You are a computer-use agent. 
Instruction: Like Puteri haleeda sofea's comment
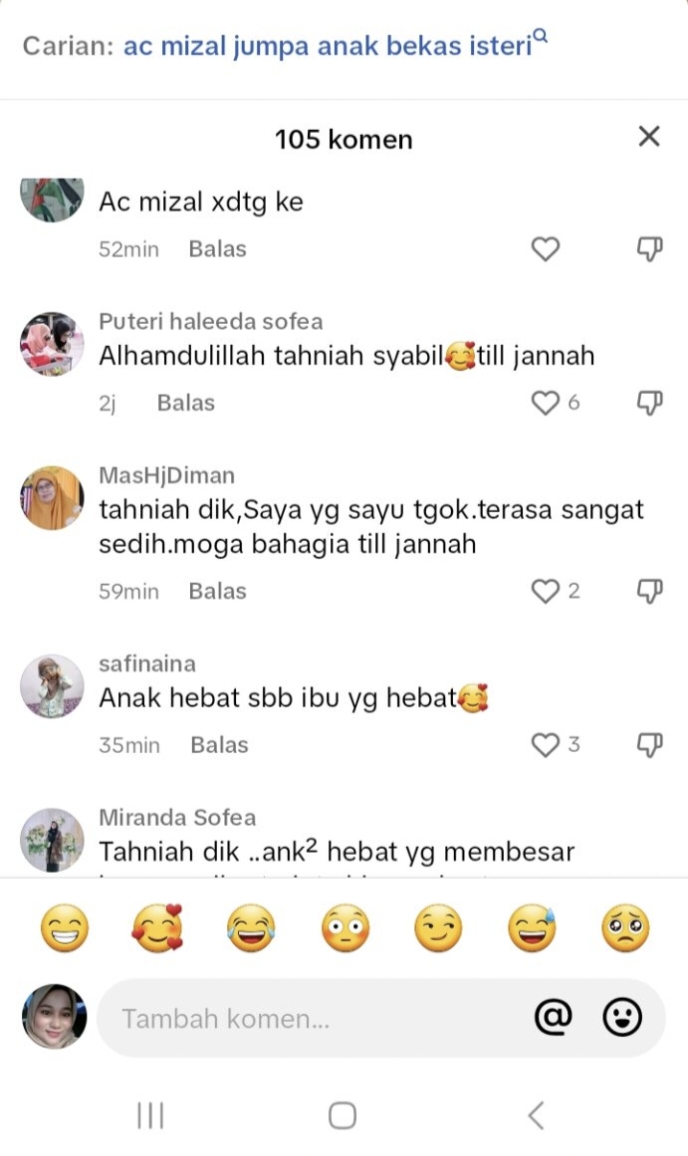(x=546, y=403)
